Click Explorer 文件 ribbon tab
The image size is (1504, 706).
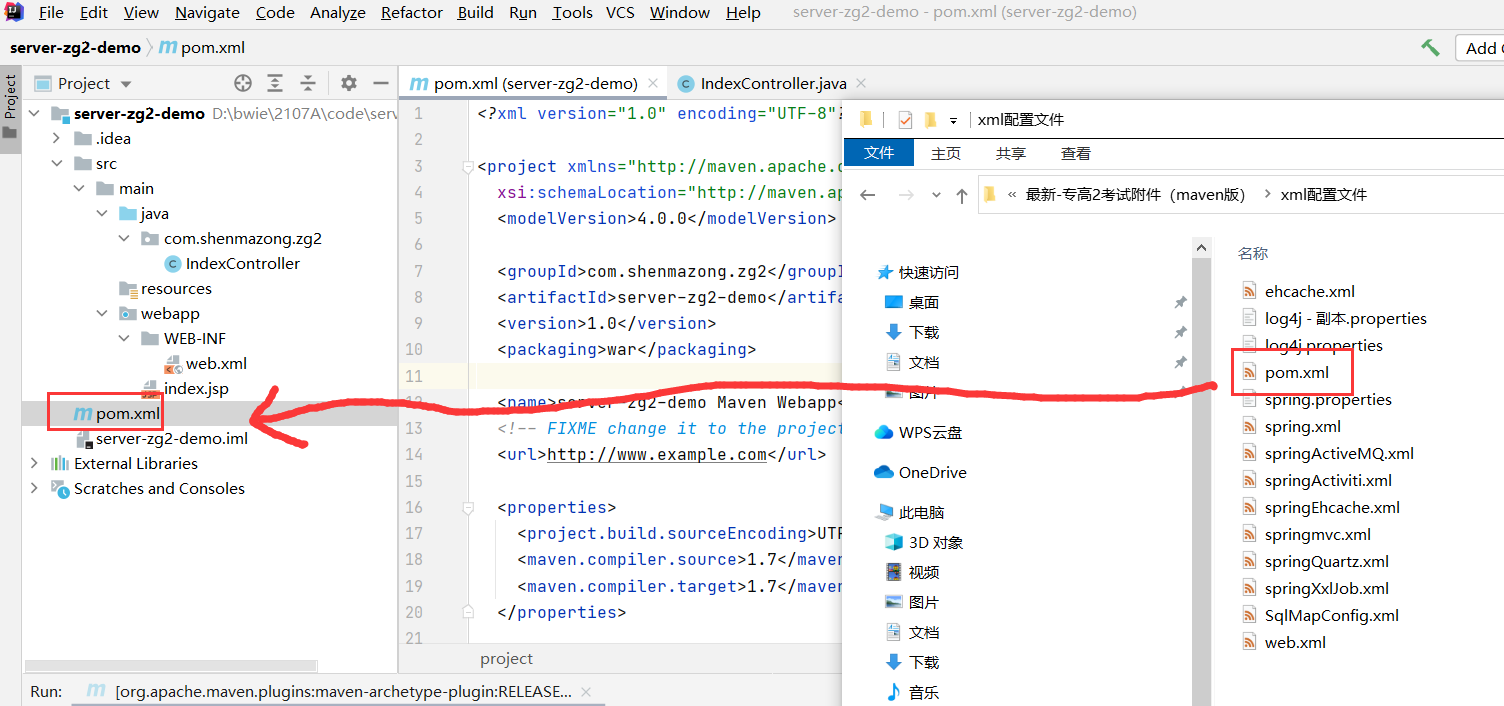tap(878, 153)
